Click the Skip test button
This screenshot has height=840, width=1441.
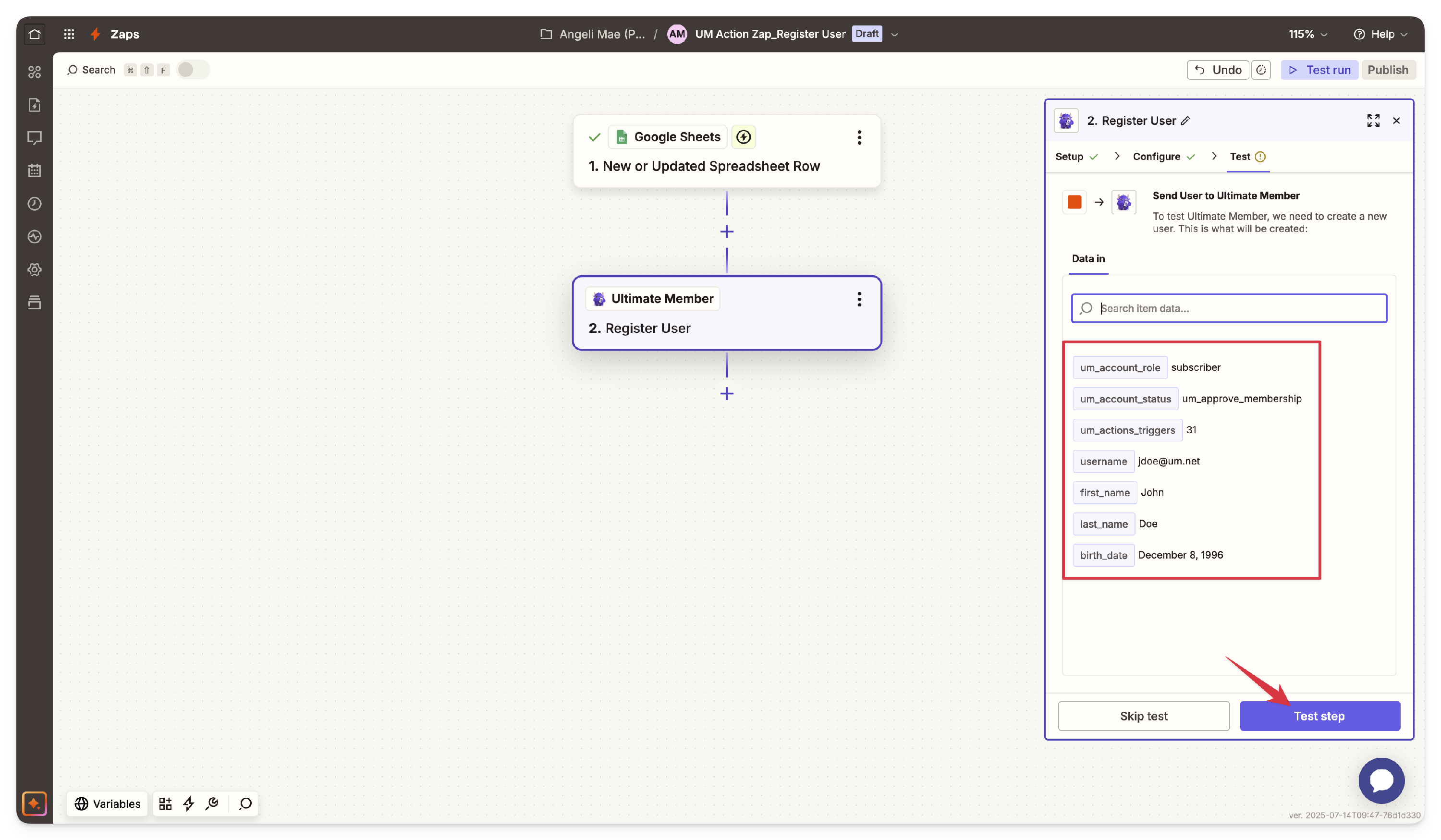click(x=1144, y=715)
